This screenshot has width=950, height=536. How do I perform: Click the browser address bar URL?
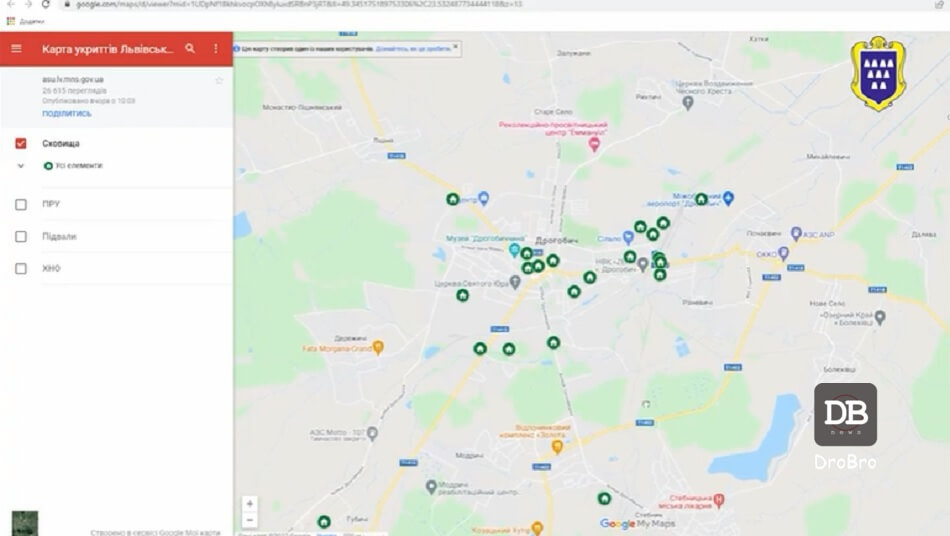point(300,4)
